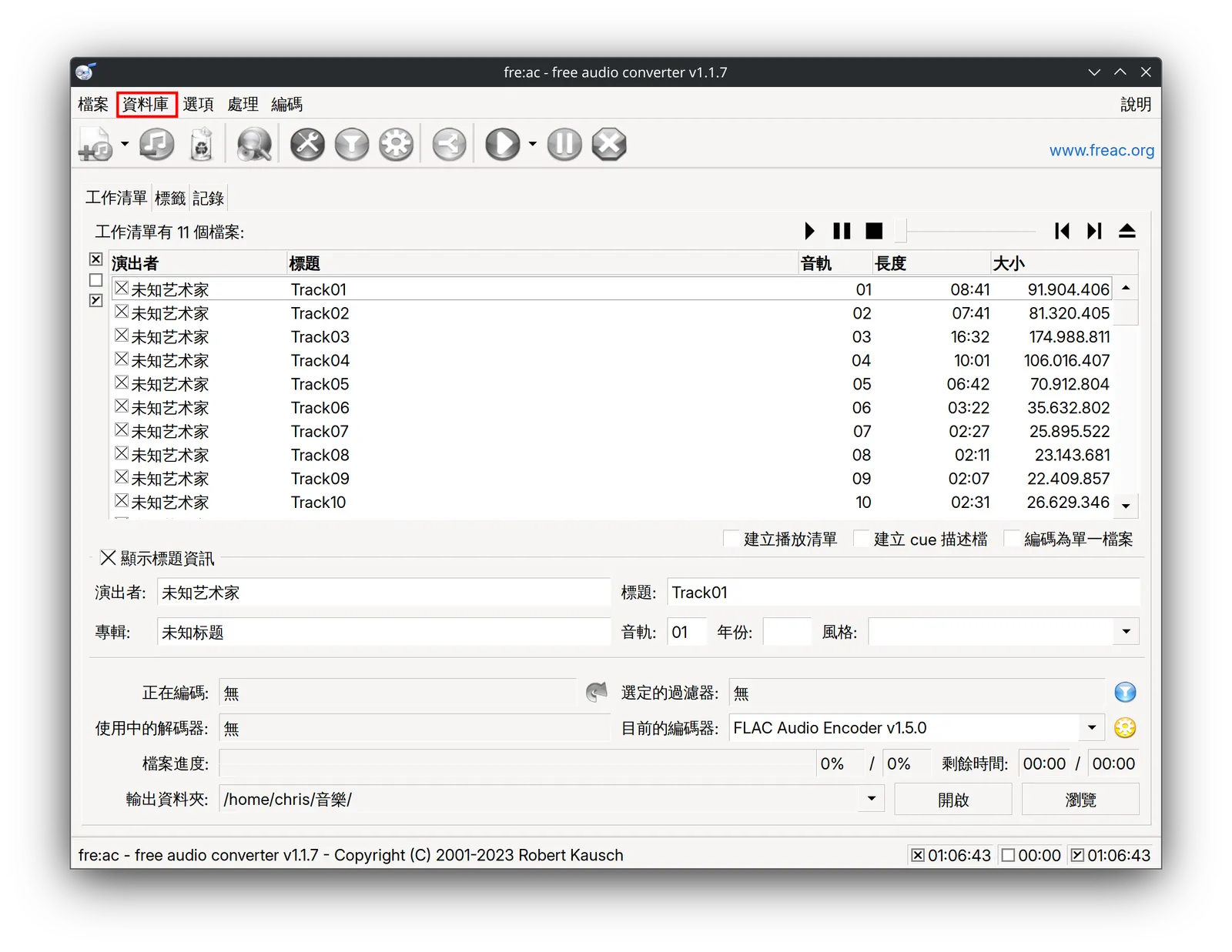
Task: Play selected track in joblist player
Action: click(x=809, y=231)
